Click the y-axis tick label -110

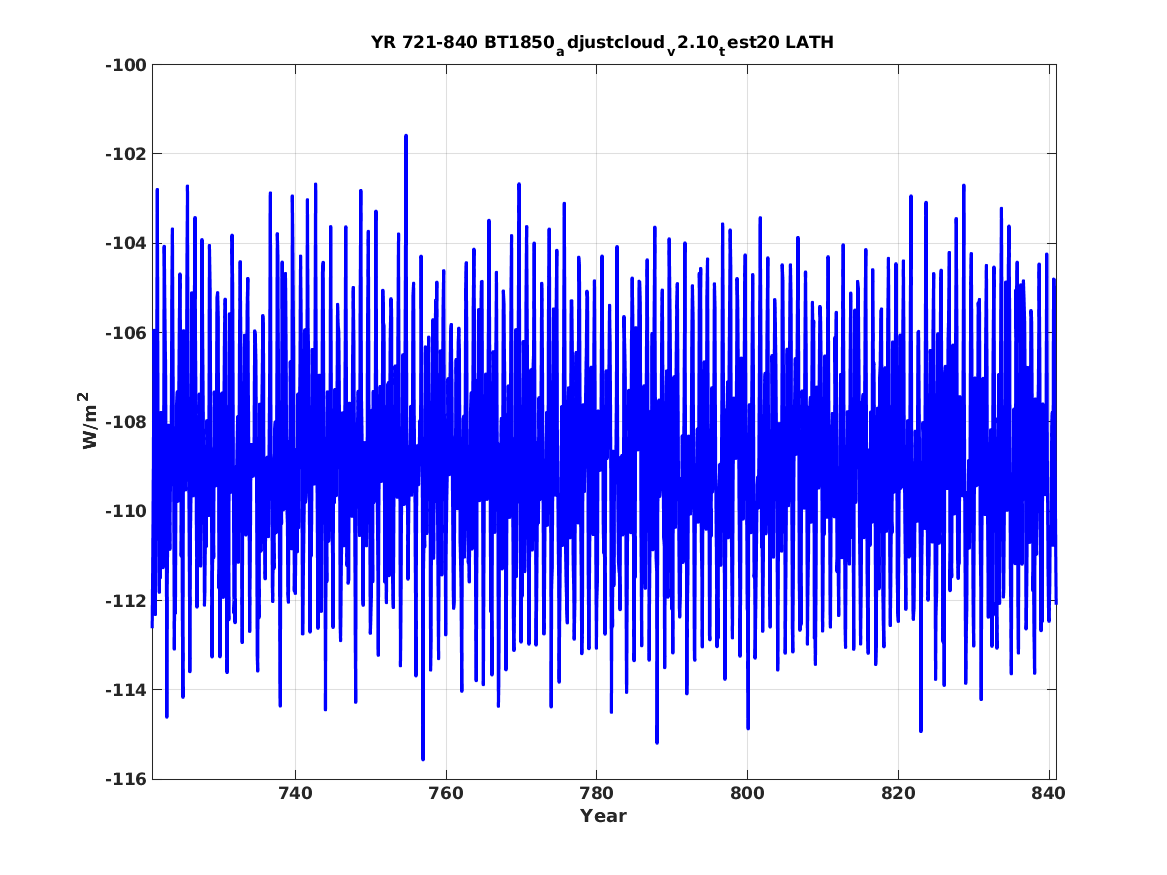(x=126, y=511)
